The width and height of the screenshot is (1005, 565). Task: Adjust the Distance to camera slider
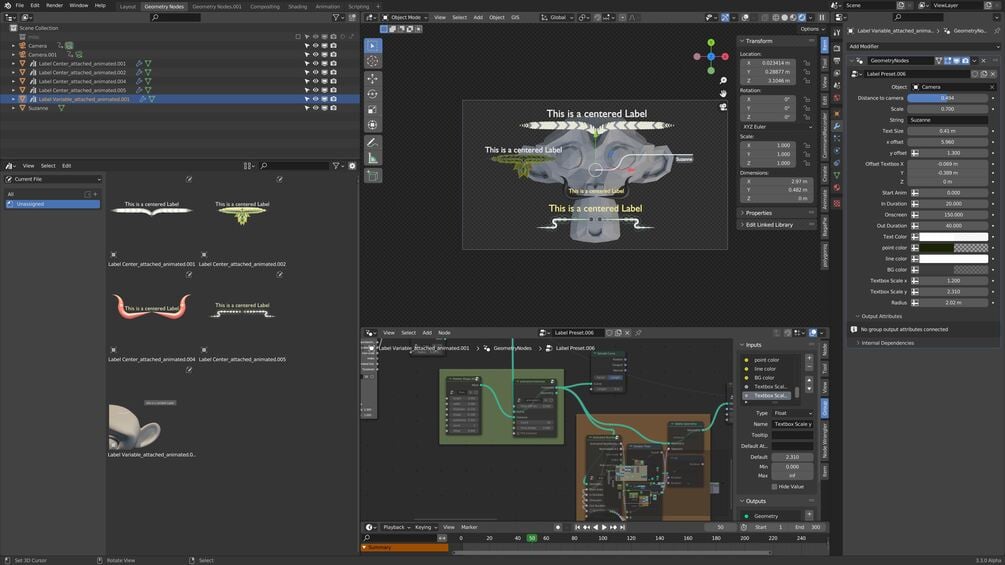(948, 98)
